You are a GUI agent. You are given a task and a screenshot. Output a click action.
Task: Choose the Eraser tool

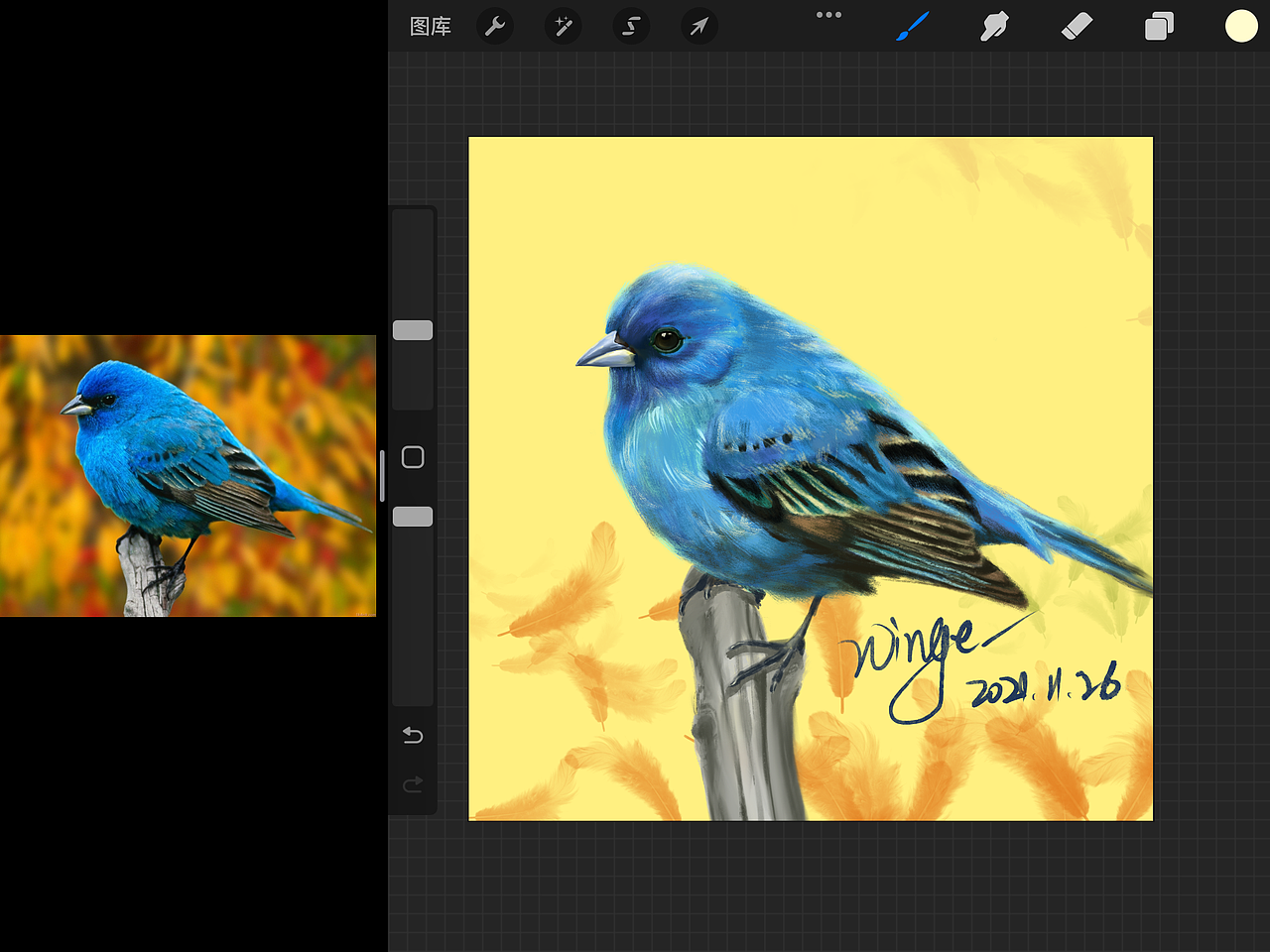click(1077, 27)
